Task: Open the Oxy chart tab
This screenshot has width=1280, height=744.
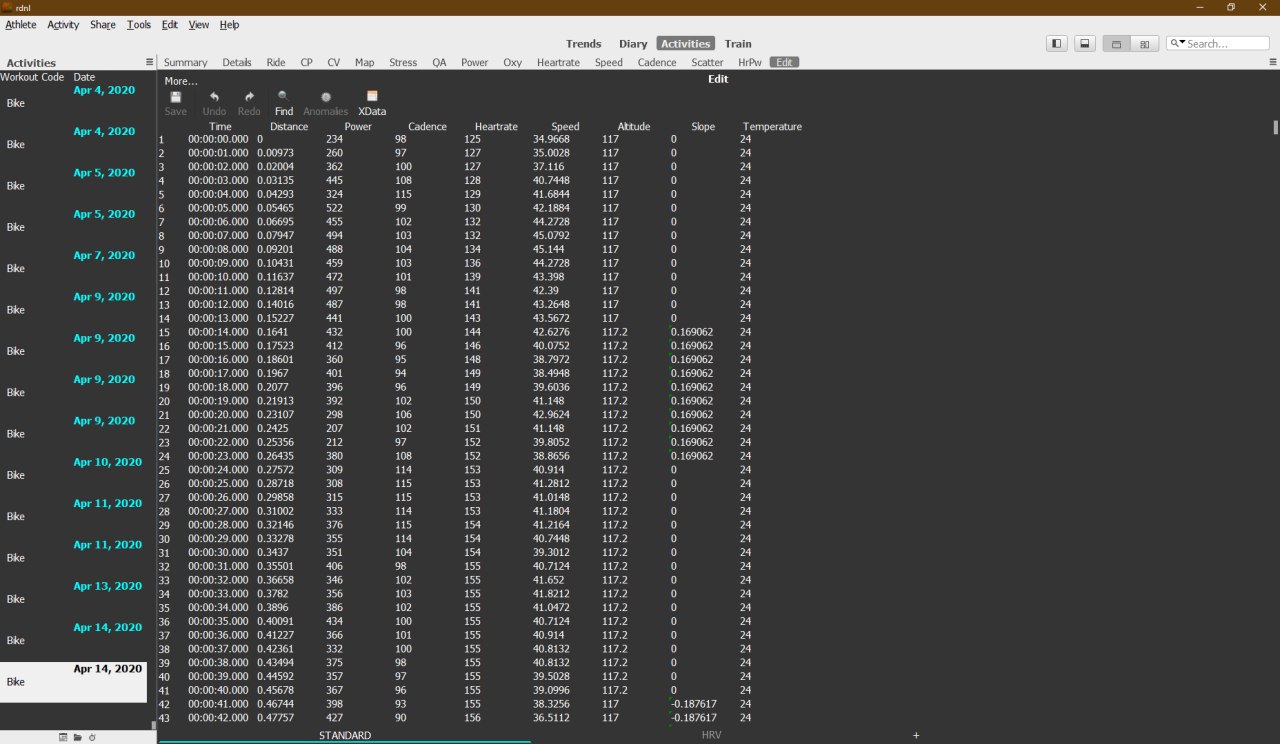Action: (x=513, y=62)
